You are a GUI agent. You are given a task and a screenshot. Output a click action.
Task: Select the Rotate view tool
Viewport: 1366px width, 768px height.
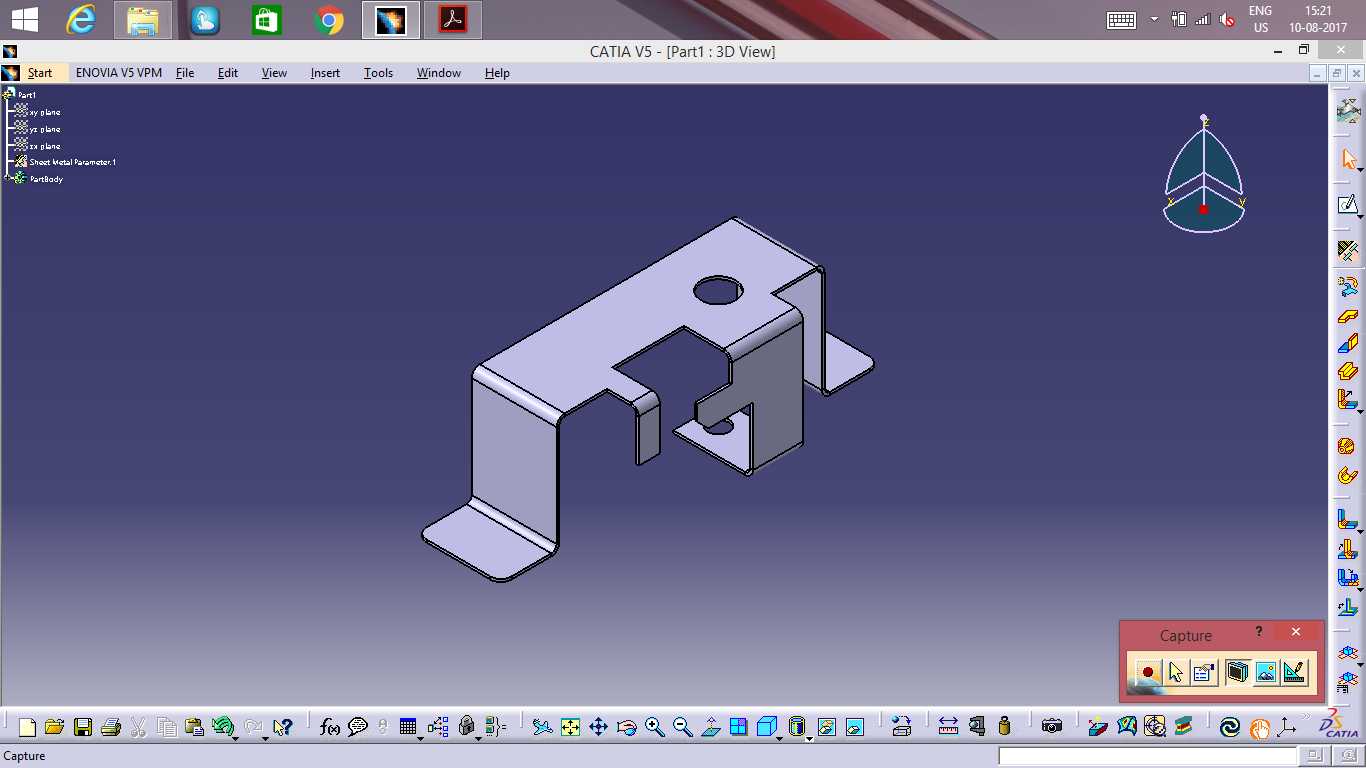click(626, 727)
